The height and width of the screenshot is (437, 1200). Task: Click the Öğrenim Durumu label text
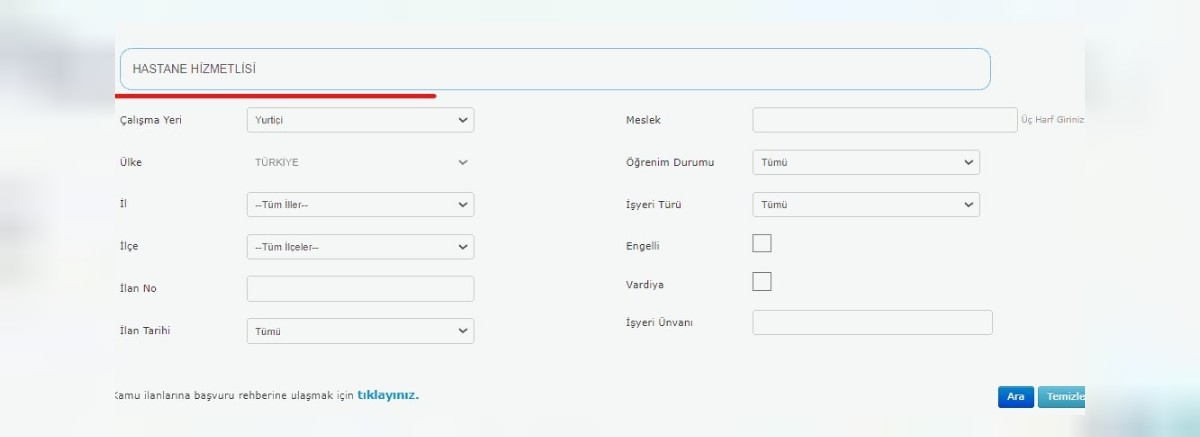(669, 162)
